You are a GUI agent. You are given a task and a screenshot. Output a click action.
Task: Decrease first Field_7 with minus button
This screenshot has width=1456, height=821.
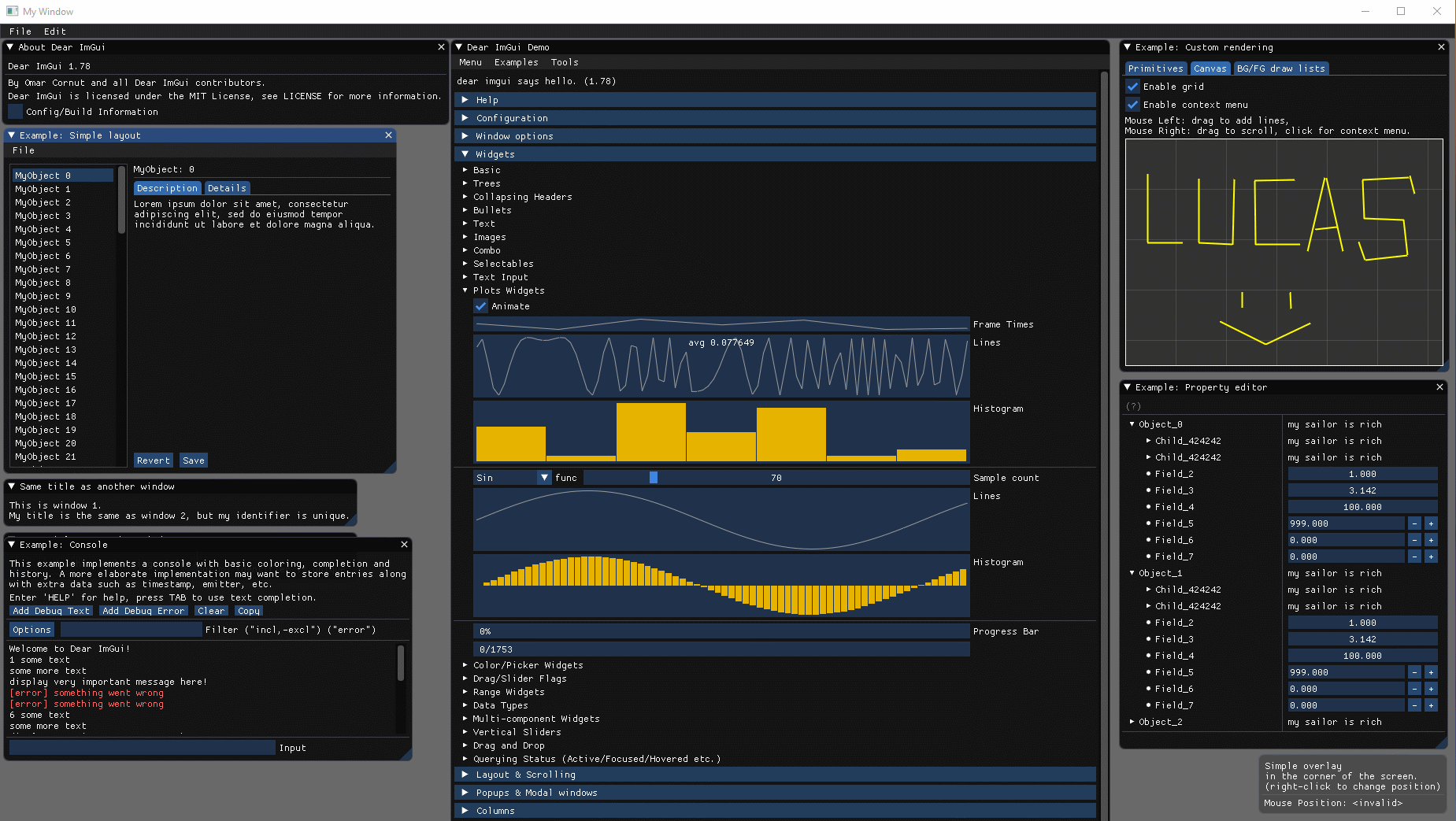tap(1414, 557)
